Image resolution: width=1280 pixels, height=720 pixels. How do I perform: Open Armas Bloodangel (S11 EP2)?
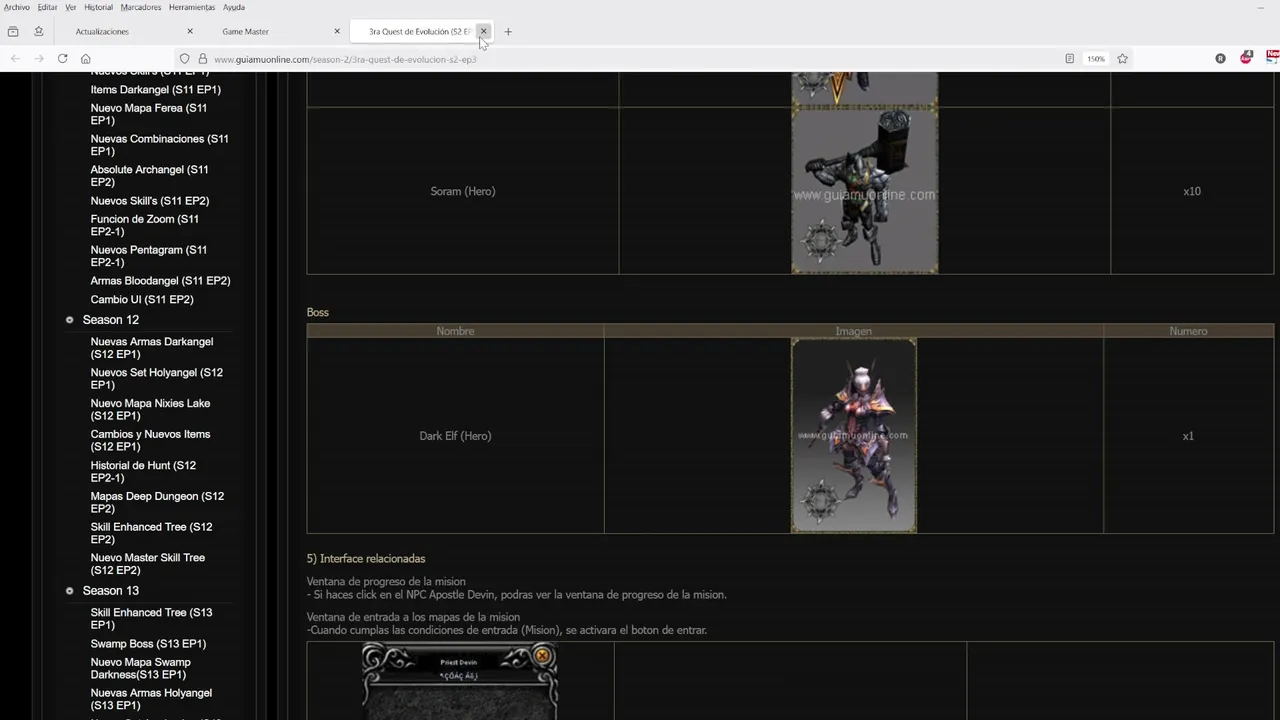pos(161,281)
